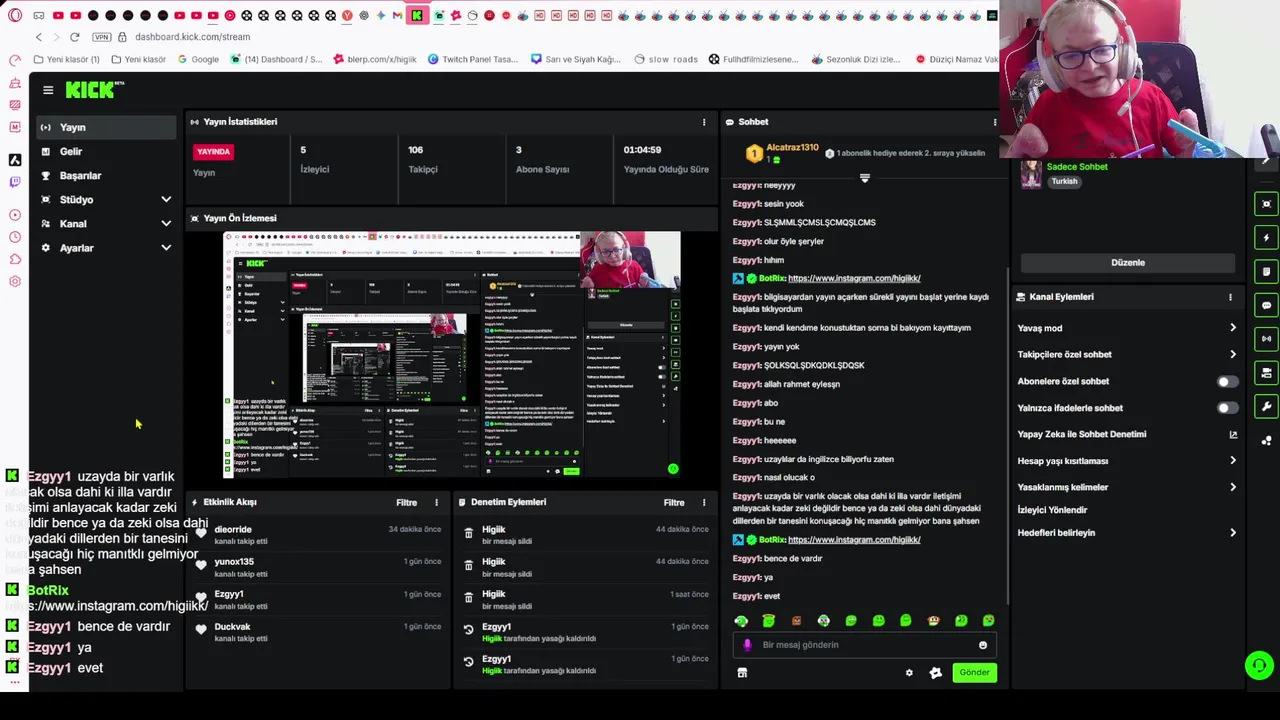The image size is (1280, 720).
Task: Go back with the browser back arrow
Action: [x=38, y=37]
